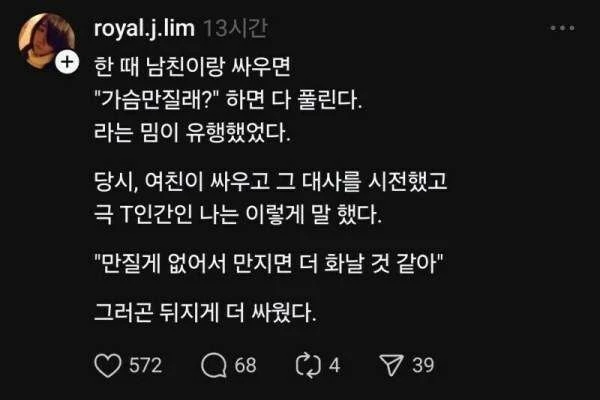This screenshot has height=400, width=600.
Task: View the 572 likes count
Action: (x=145, y=365)
